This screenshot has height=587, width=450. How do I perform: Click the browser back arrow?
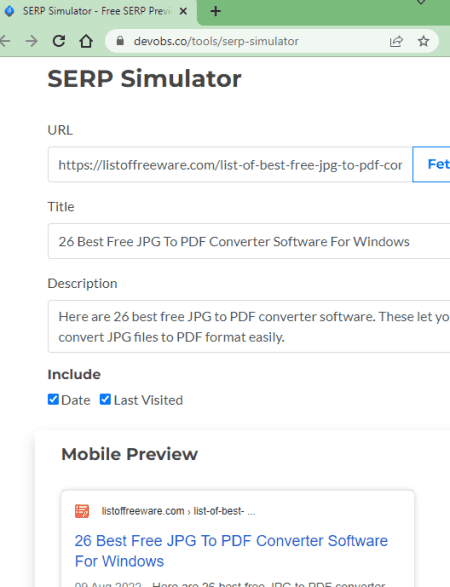(x=4, y=41)
